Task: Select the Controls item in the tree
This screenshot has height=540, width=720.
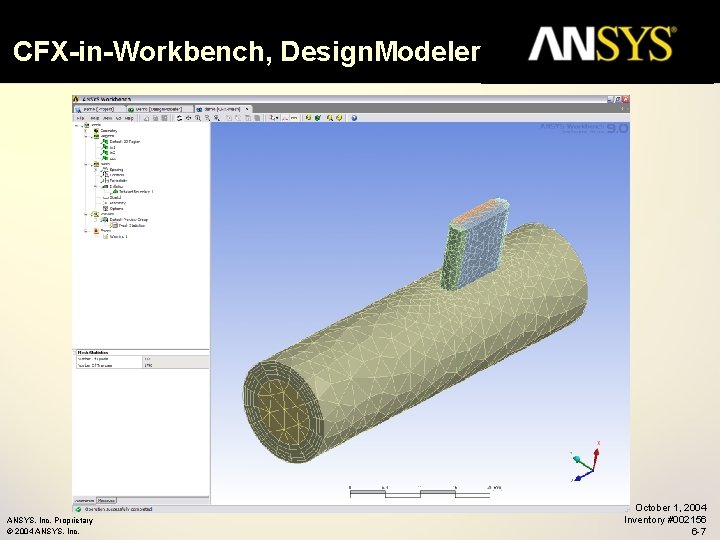Action: [x=117, y=175]
